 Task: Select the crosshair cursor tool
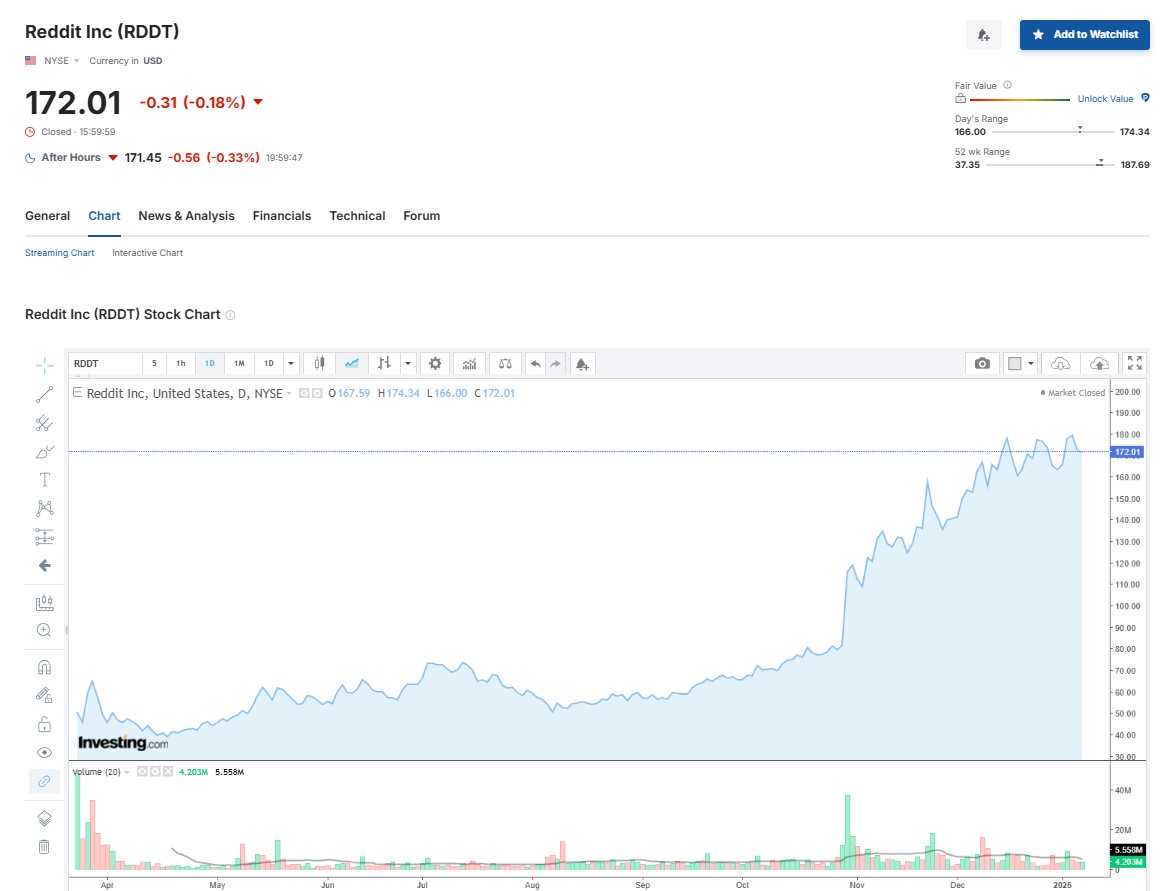(x=44, y=365)
